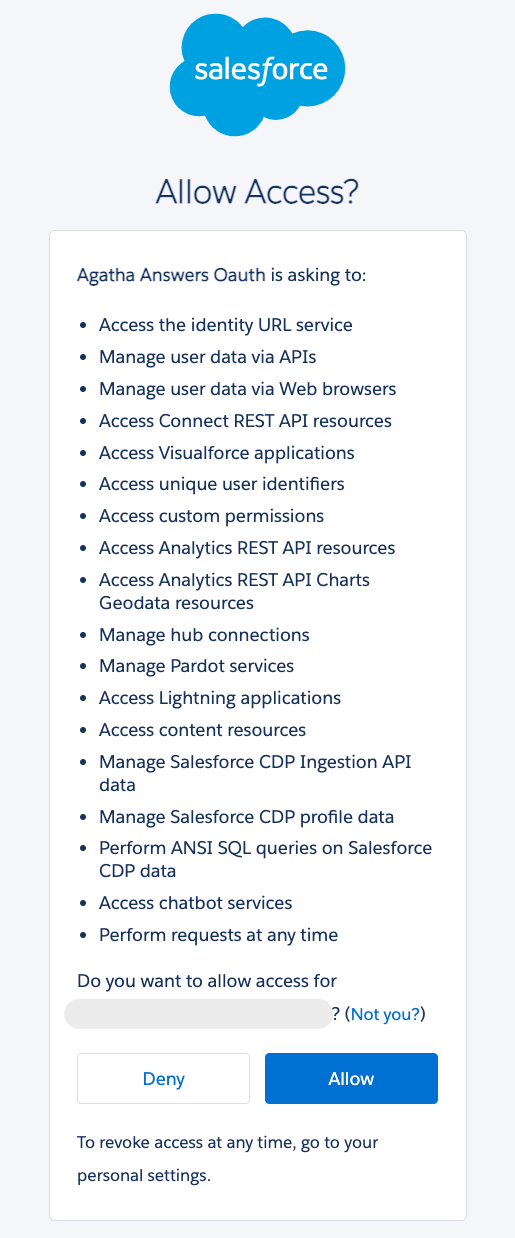Click the Deny button
This screenshot has width=515, height=1238.
[x=163, y=1078]
